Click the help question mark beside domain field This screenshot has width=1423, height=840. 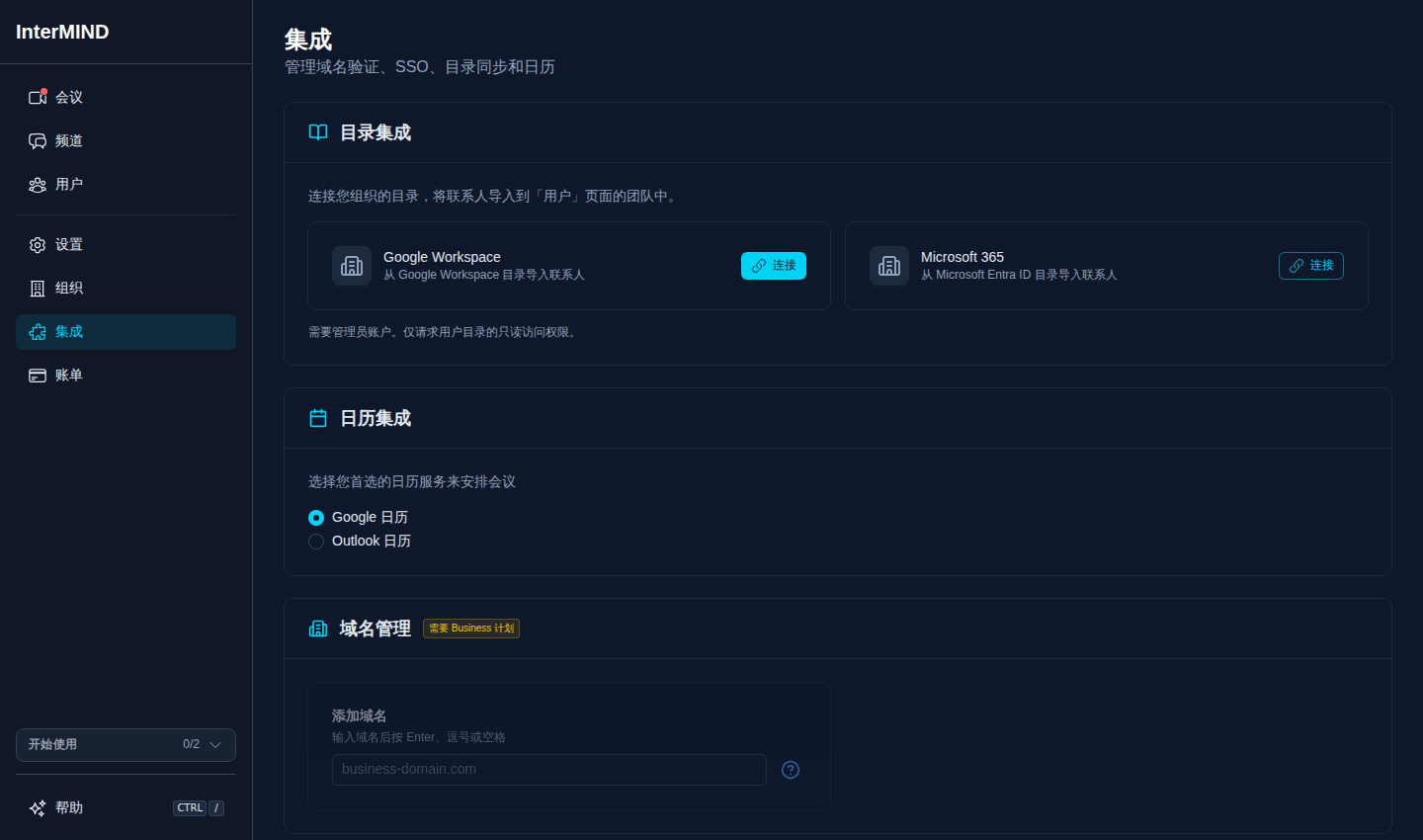pos(791,770)
